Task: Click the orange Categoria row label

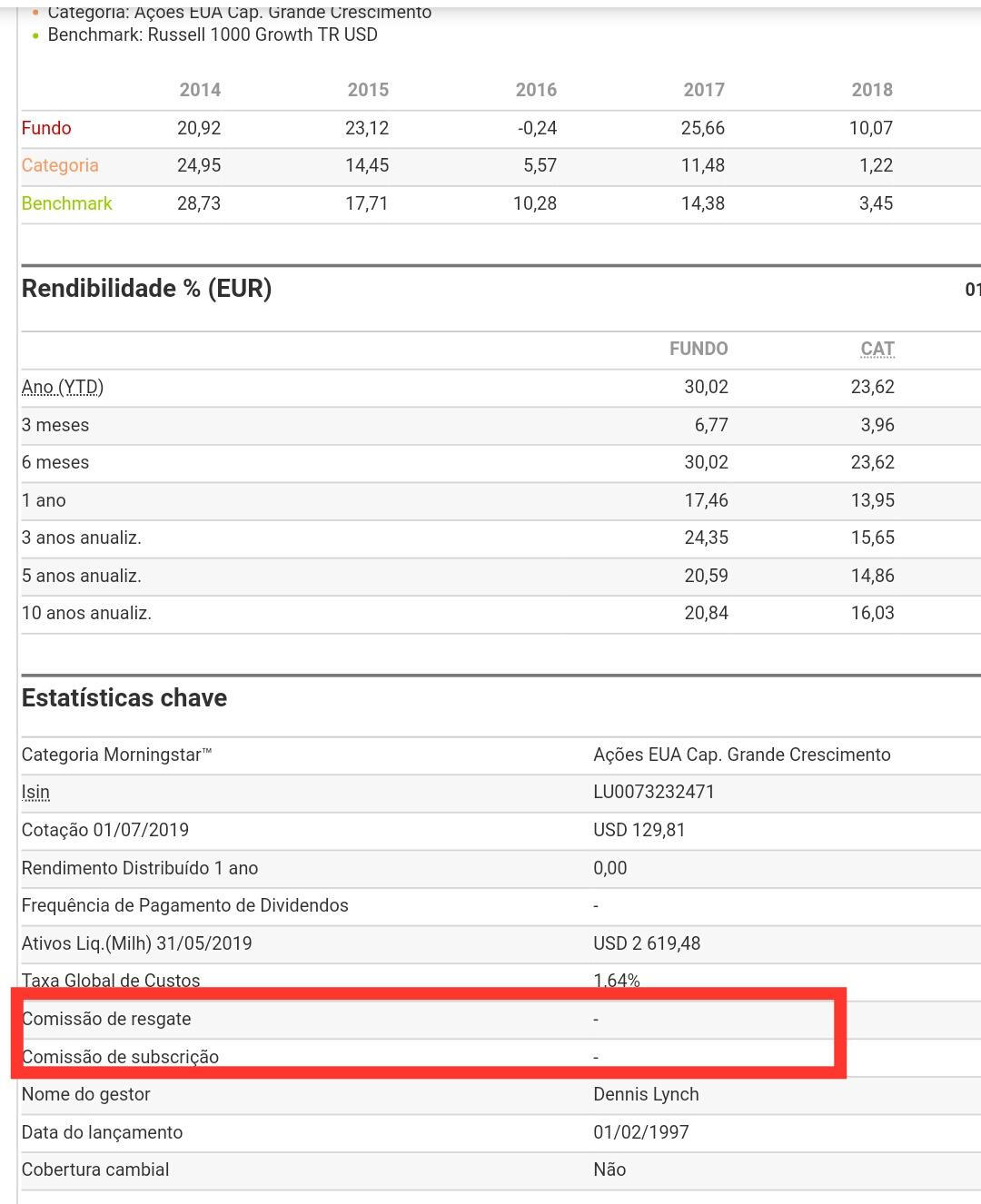Action: pyautogui.click(x=60, y=165)
